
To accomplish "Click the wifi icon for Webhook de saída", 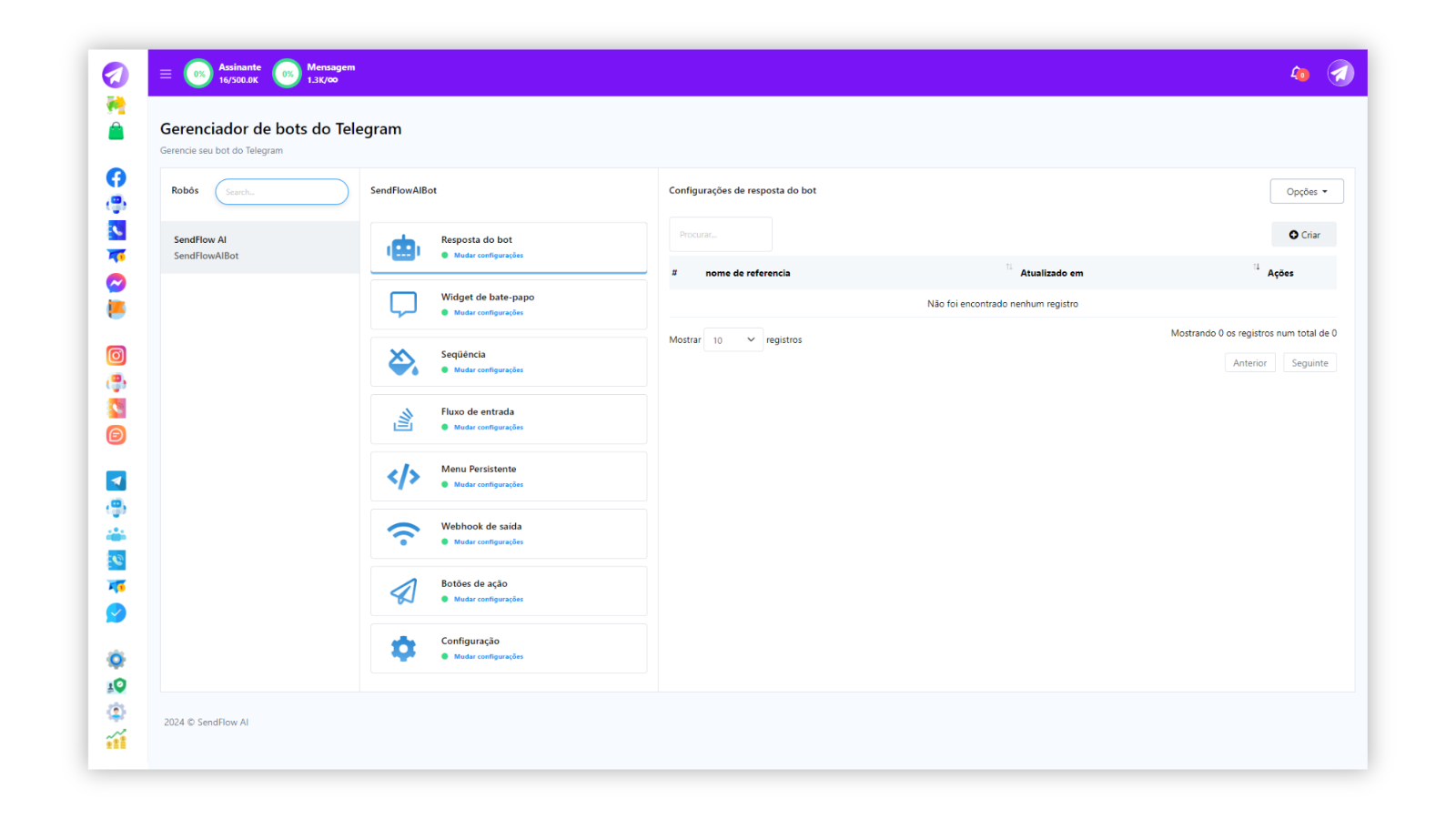I will click(403, 533).
